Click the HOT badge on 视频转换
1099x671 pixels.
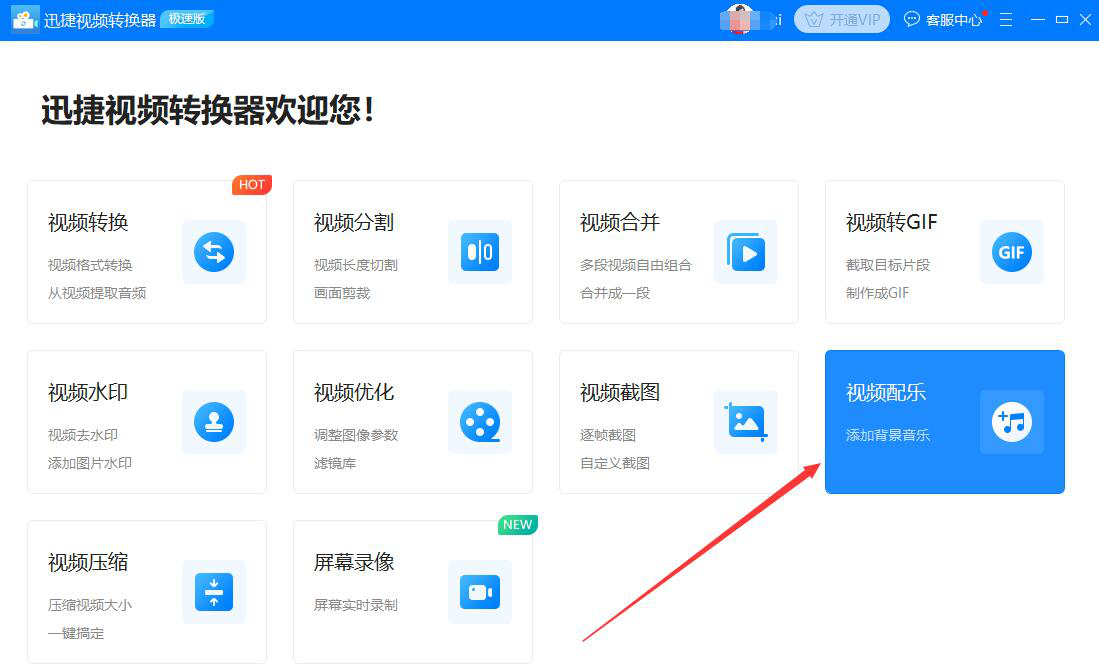click(252, 184)
